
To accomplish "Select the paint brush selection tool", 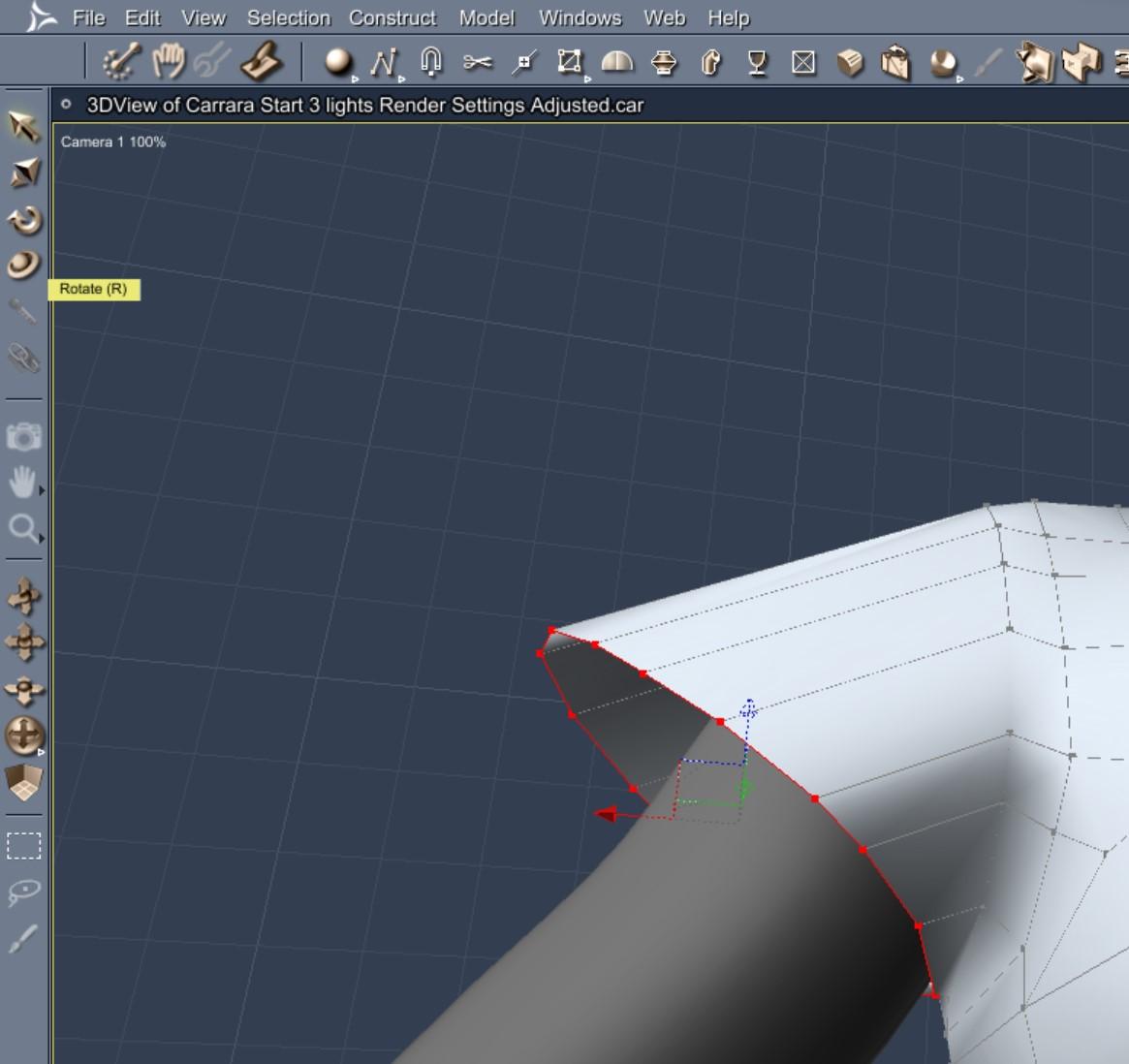I will [22, 939].
